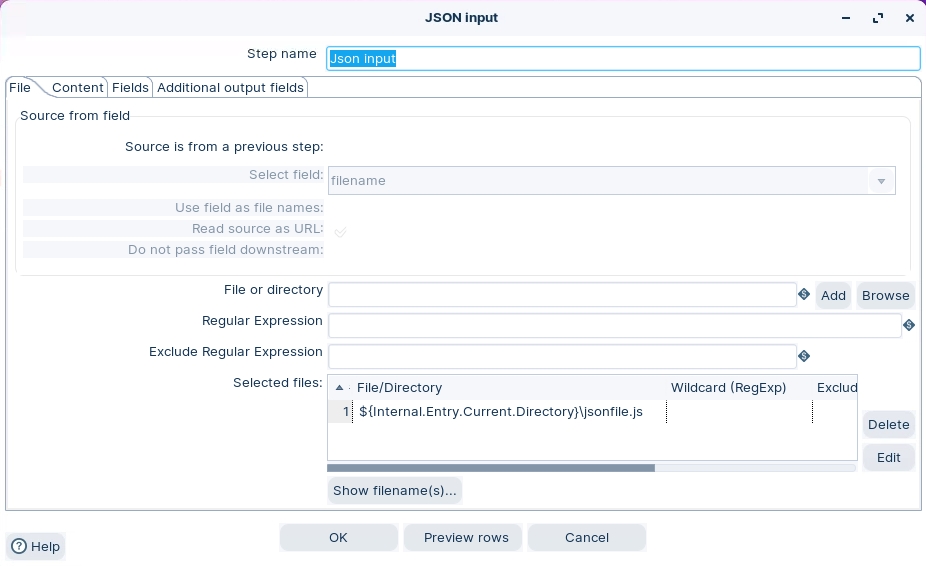Toggle the Read source as URL checkbox
926x566 pixels.
point(340,231)
